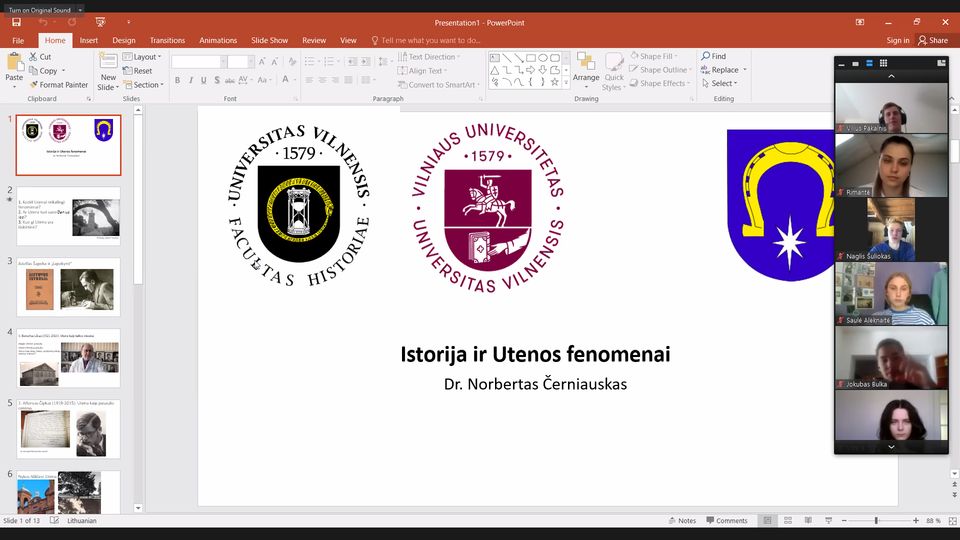Toggle Strikethrough formatting

coord(230,80)
